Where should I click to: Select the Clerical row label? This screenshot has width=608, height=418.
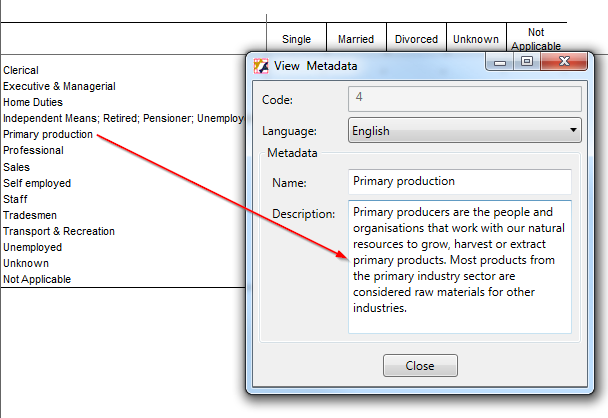pos(21,71)
